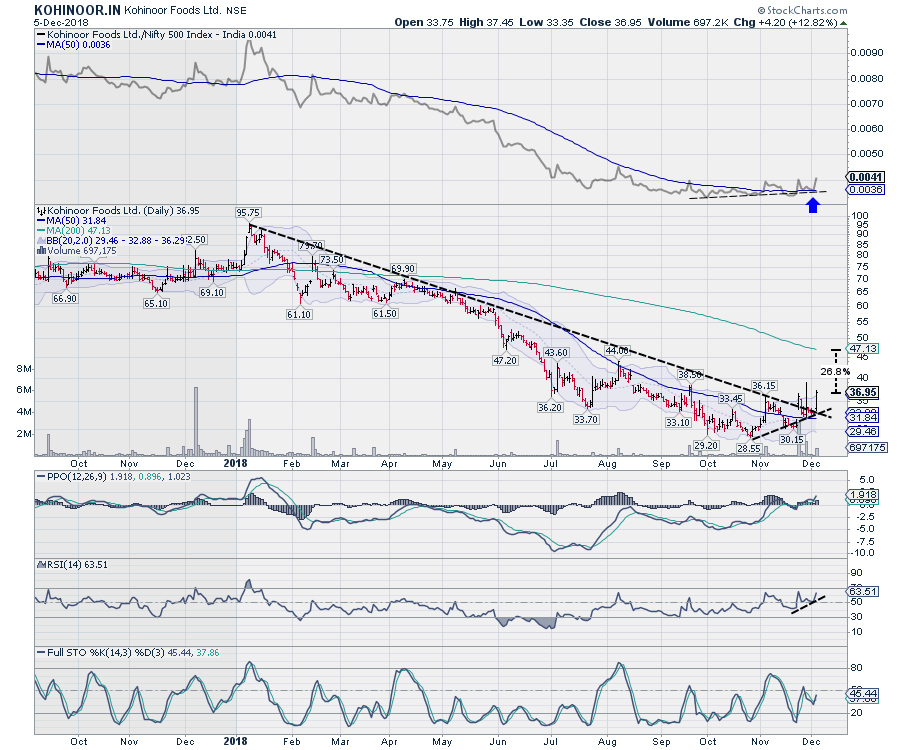The width and height of the screenshot is (900, 750).
Task: Click the blue up arrow in relative strength panel
Action: pyautogui.click(x=814, y=206)
